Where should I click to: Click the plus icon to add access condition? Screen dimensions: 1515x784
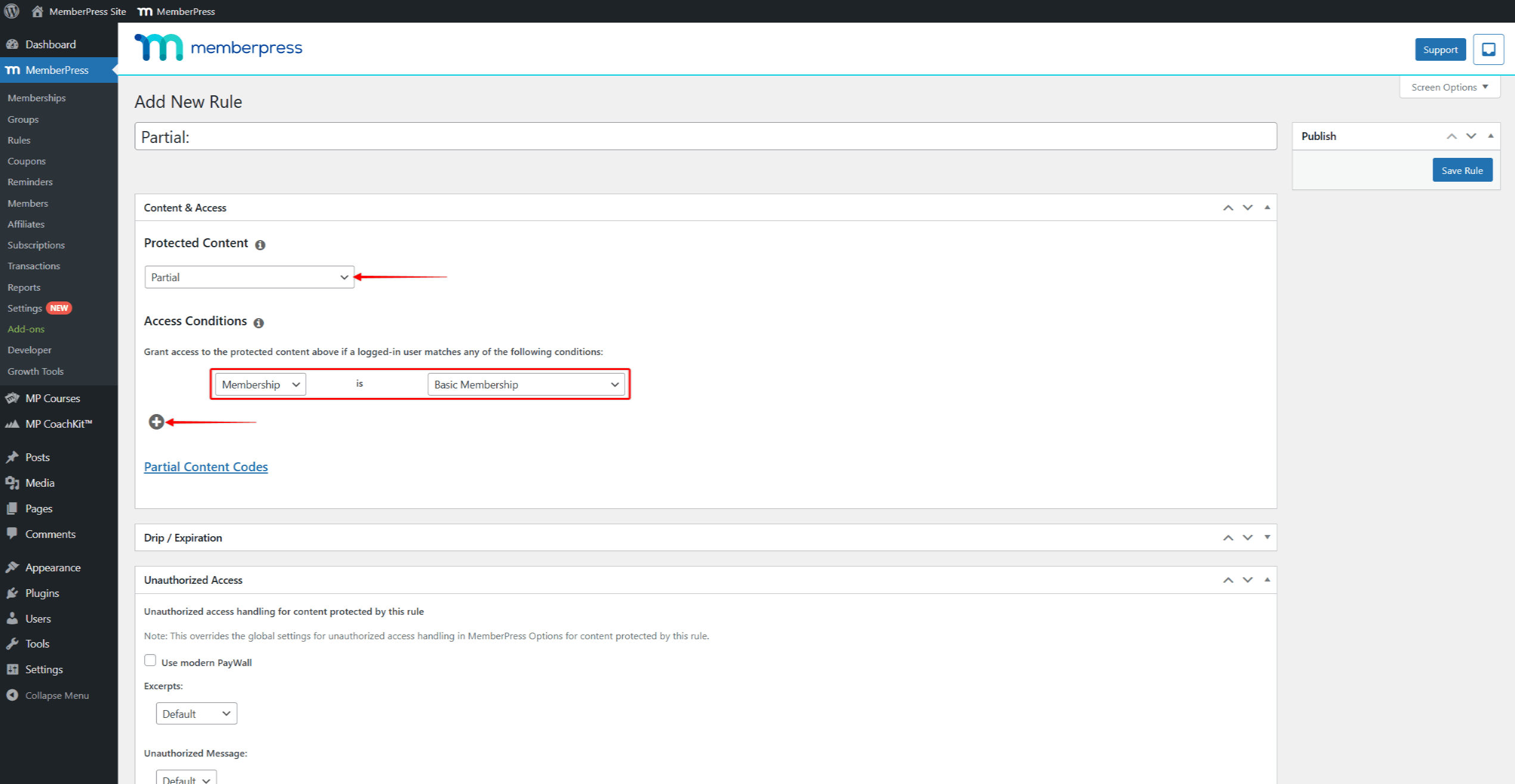(x=156, y=422)
